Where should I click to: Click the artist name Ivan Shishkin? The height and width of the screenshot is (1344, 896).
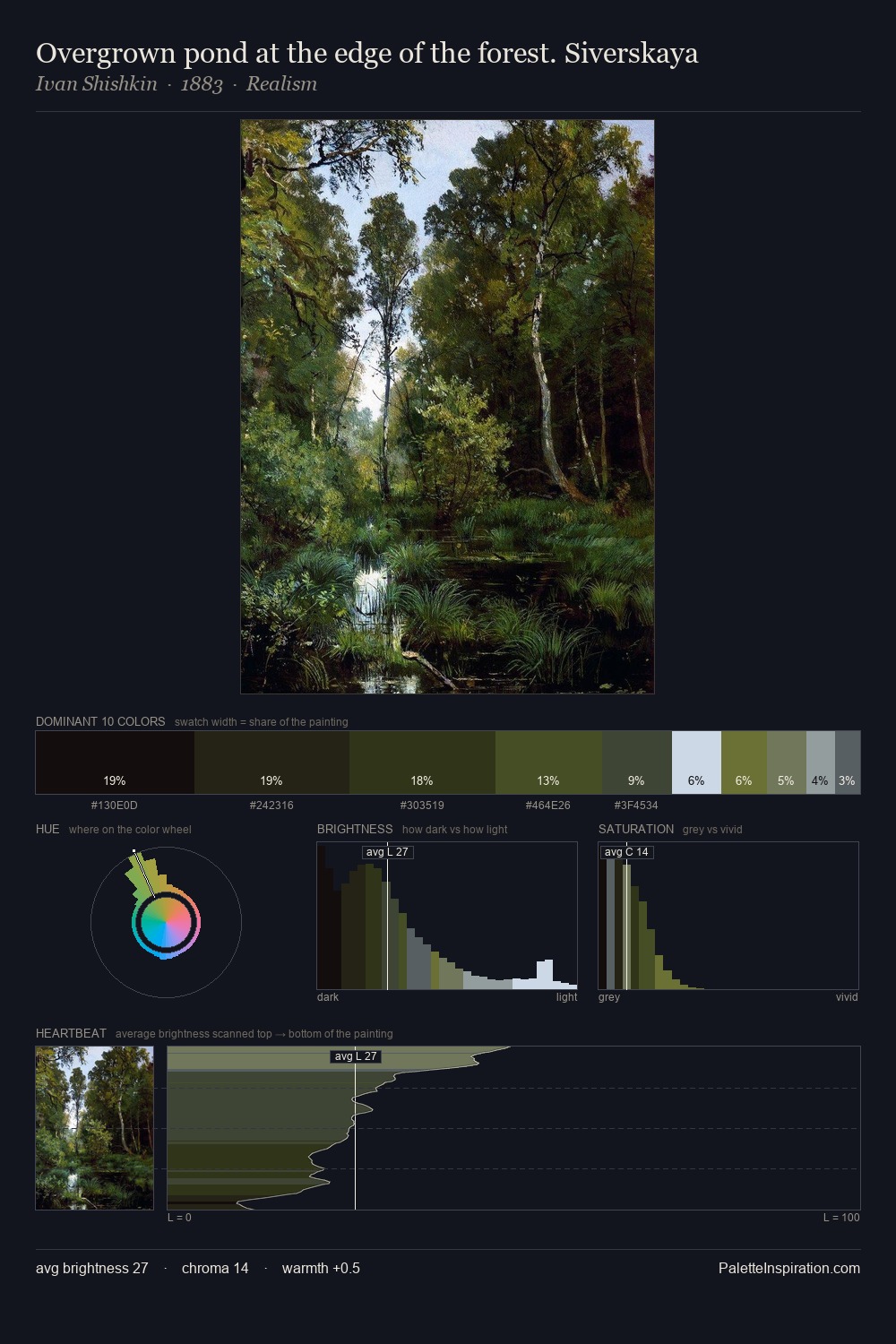coord(96,84)
